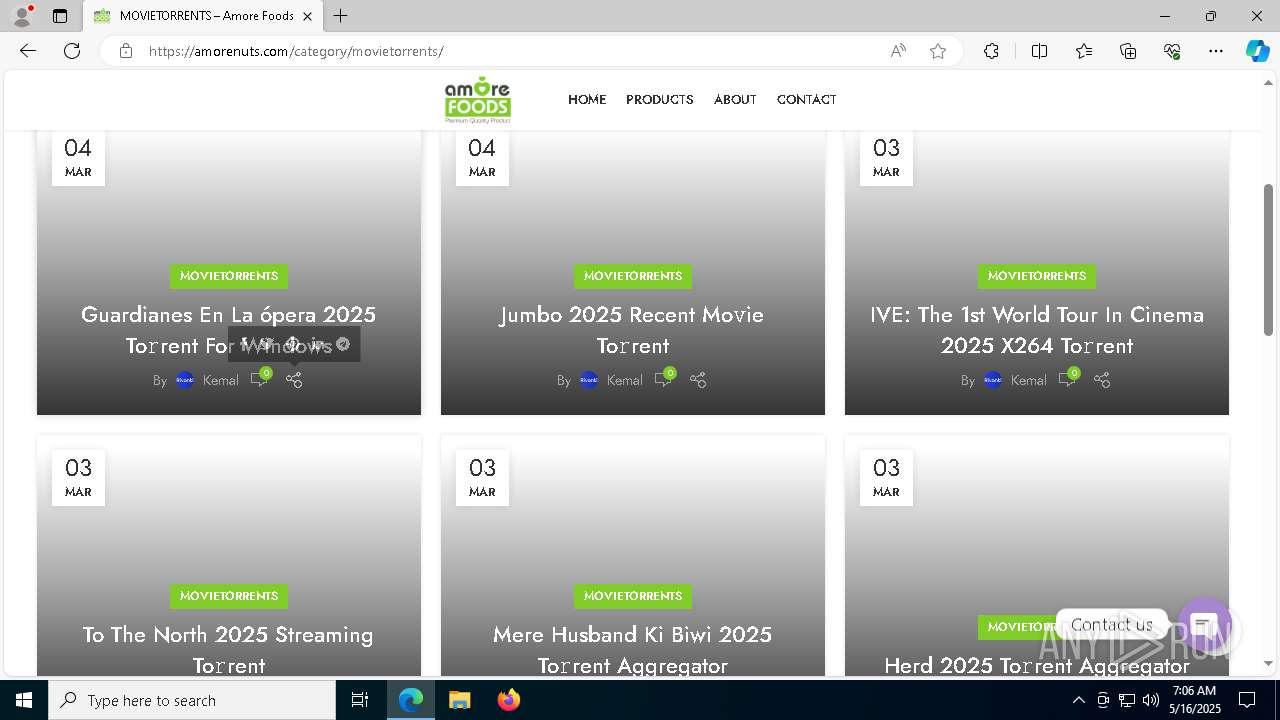The width and height of the screenshot is (1280, 720).
Task: Show hidden system tray icons
Action: (x=1078, y=700)
